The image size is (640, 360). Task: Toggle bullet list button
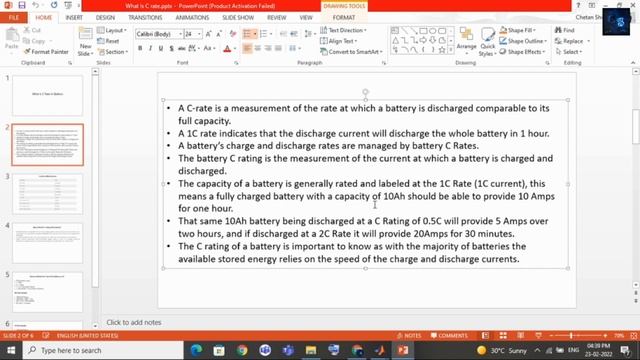pyautogui.click(x=247, y=34)
